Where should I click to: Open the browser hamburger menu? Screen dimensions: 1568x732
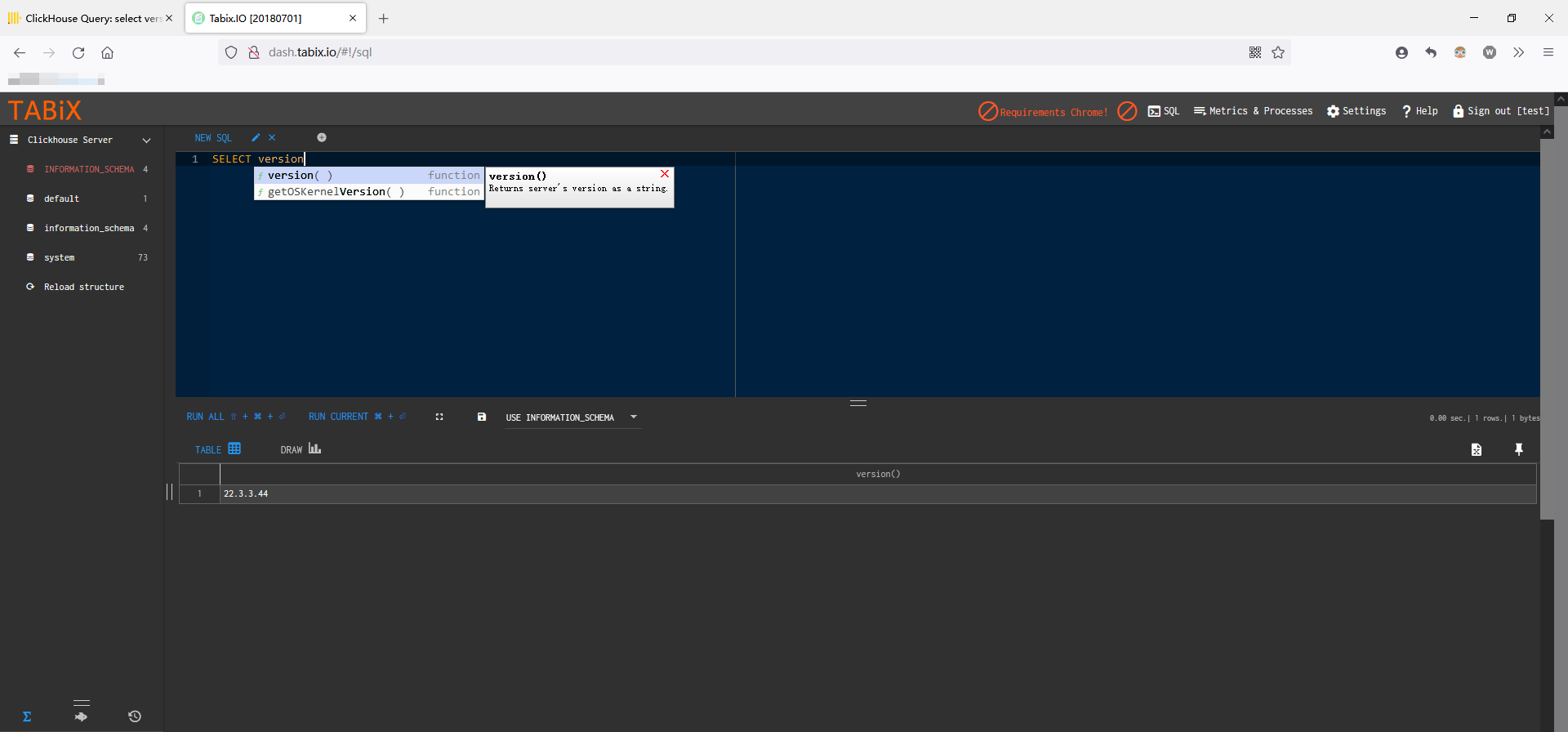(x=1548, y=52)
